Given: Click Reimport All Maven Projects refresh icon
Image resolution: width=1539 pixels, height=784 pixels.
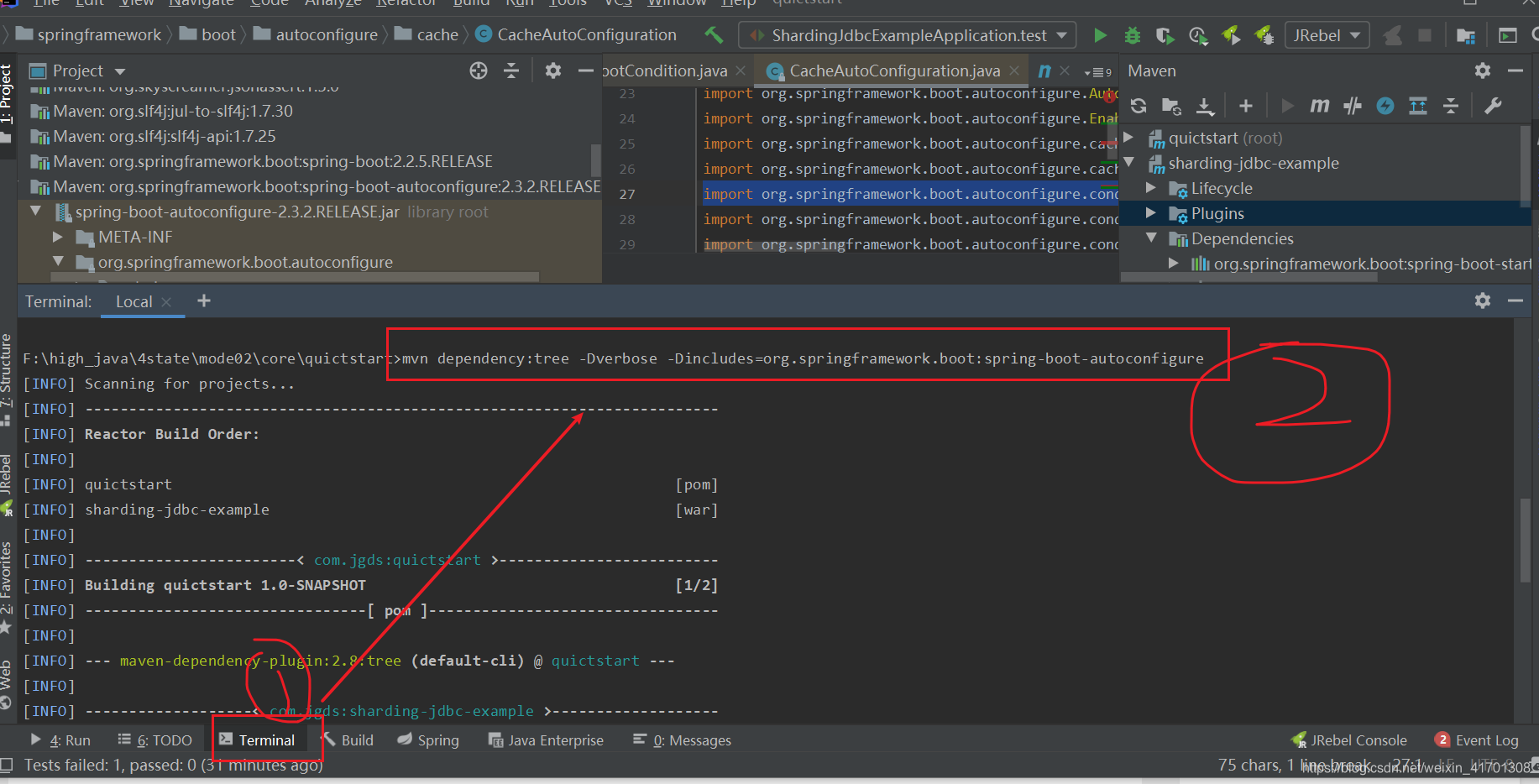Looking at the screenshot, I should (1139, 106).
